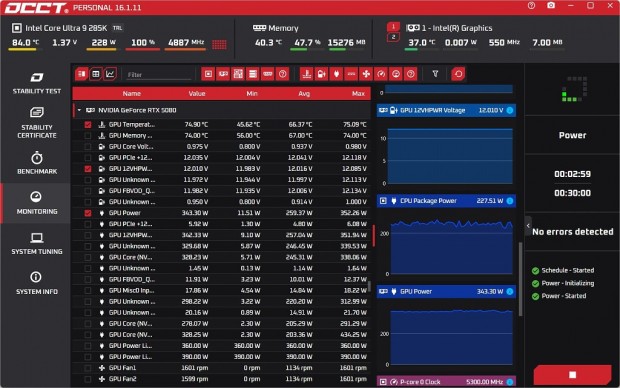Click the sensor table vertical scrollbar
Screen dimensions: 620x388
pyautogui.click(x=369, y=286)
